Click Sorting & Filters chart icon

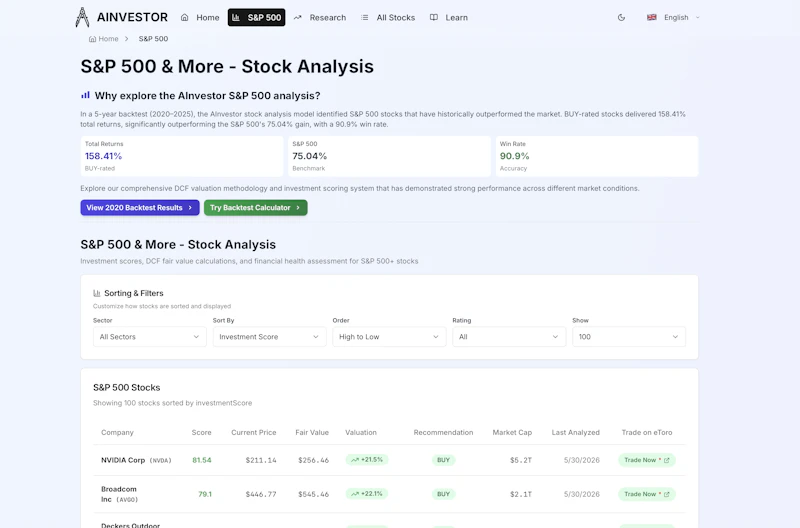96,293
